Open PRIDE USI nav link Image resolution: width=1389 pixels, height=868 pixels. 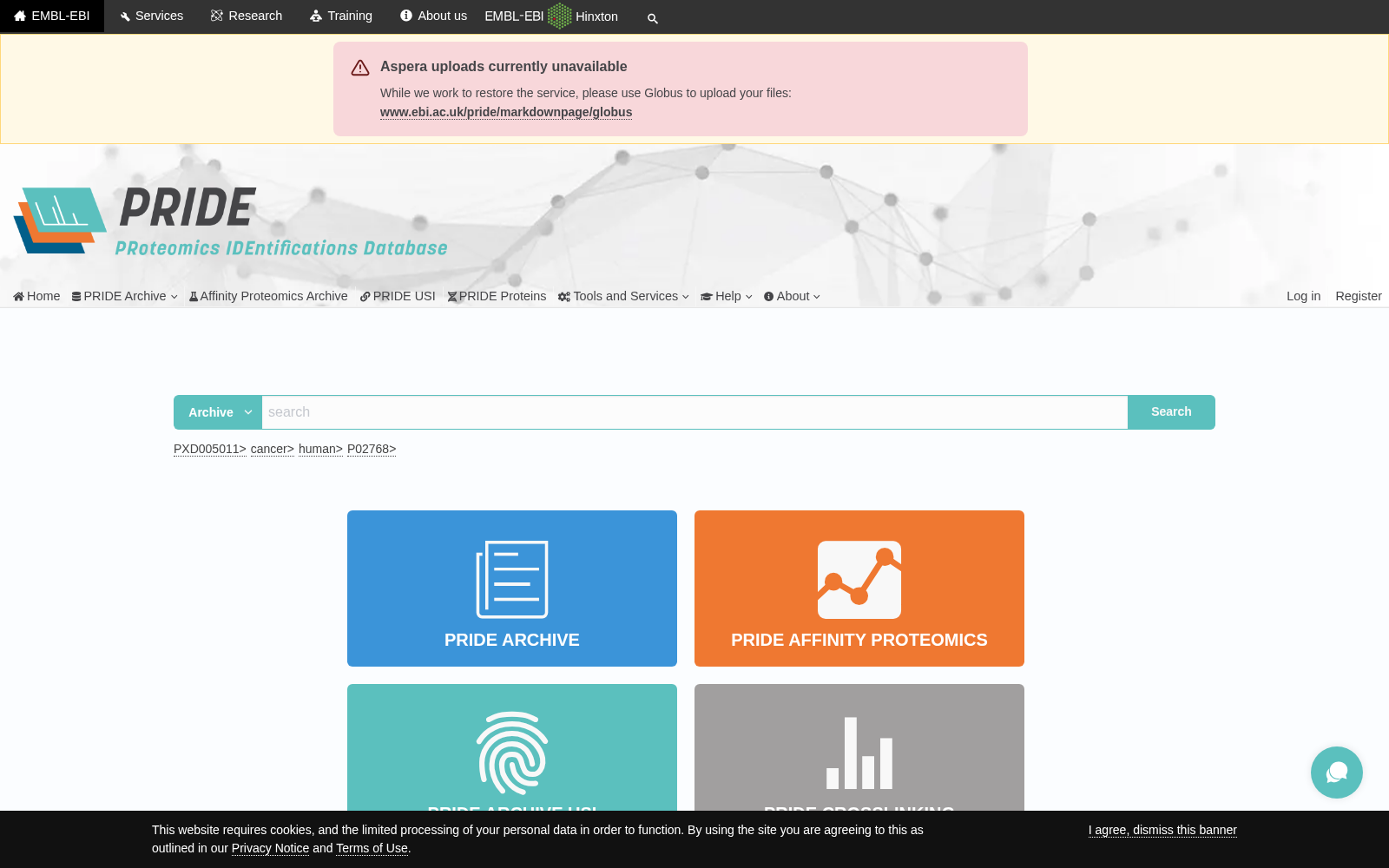pyautogui.click(x=398, y=296)
